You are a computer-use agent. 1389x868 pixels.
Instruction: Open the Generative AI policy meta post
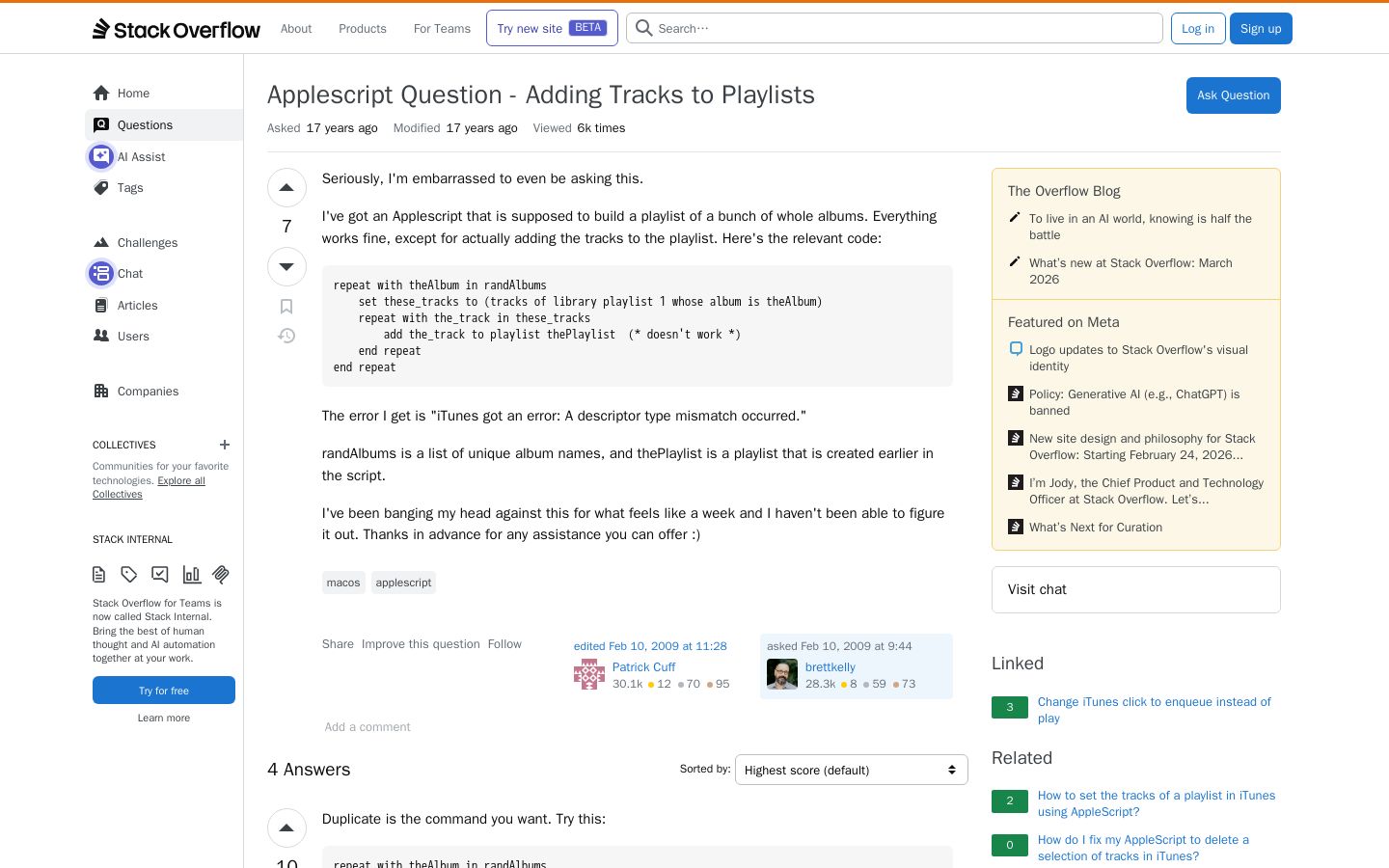pyautogui.click(x=1134, y=402)
